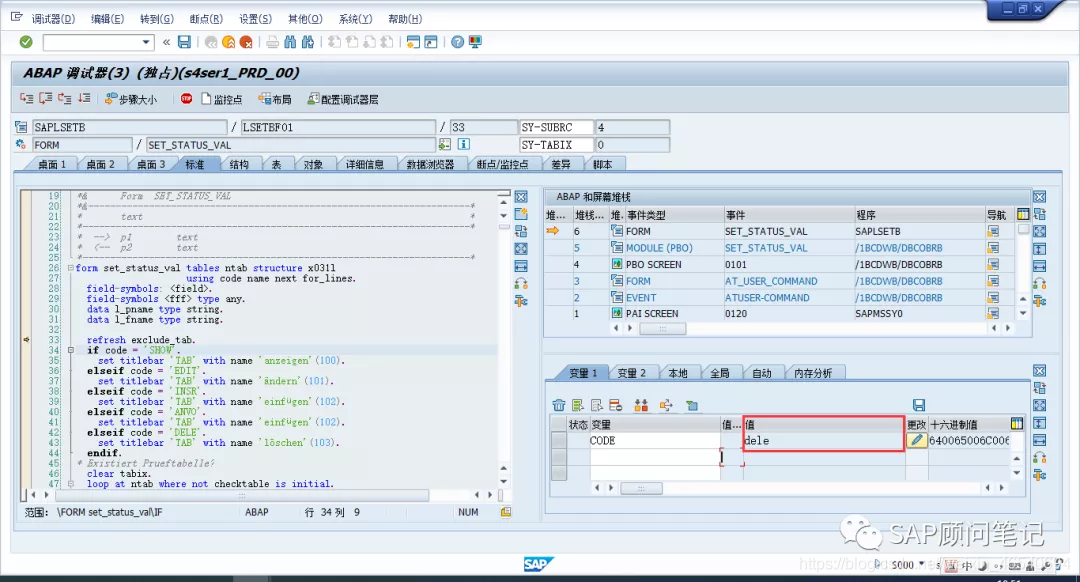Close the variables tool via its X icon
1080x582 pixels.
[1039, 371]
